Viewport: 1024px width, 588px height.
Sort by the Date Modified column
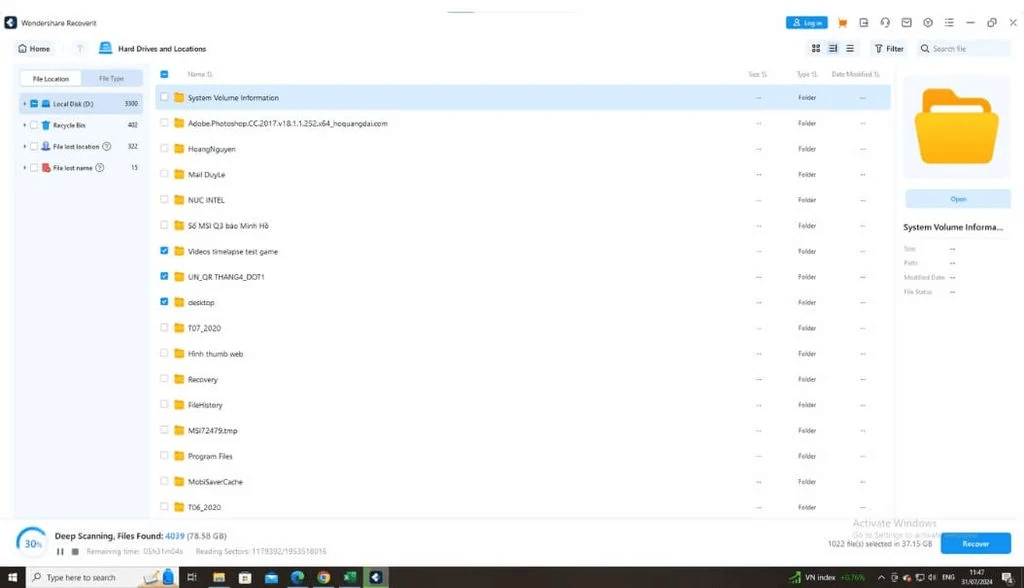856,74
